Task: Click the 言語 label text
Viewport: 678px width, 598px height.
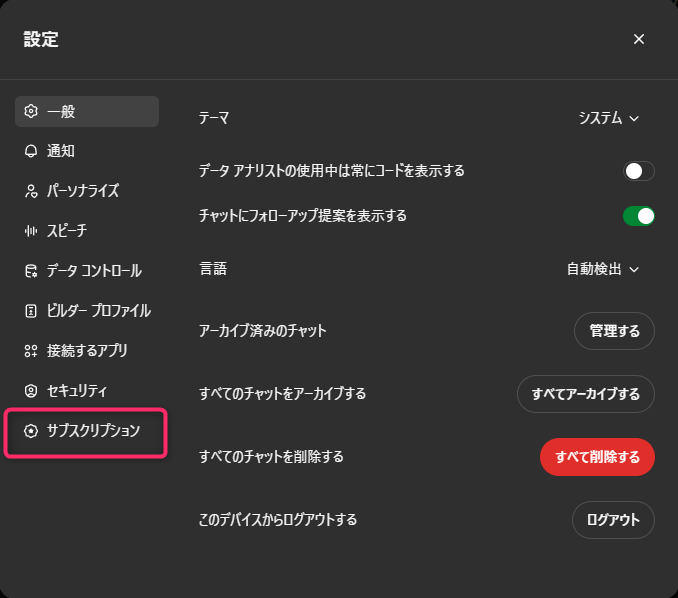Action: (213, 269)
